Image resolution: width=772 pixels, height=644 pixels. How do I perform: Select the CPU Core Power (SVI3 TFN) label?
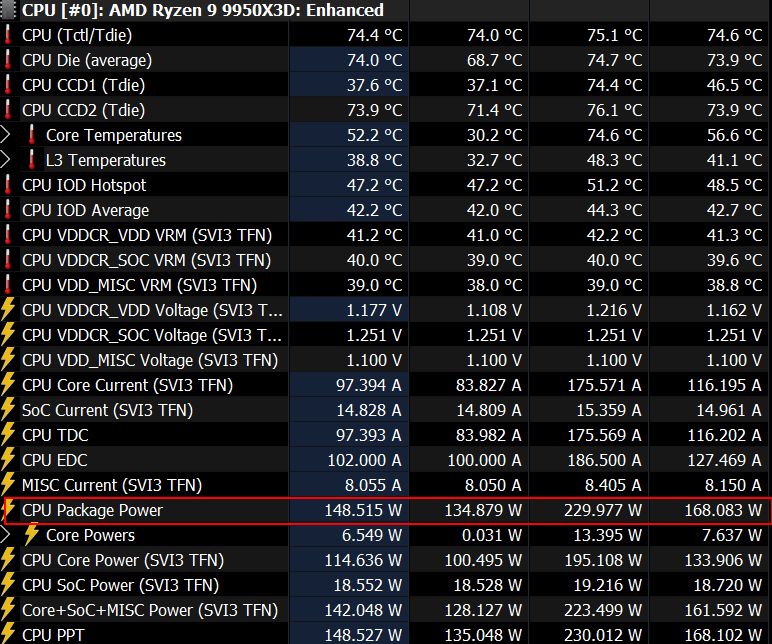[x=123, y=560]
